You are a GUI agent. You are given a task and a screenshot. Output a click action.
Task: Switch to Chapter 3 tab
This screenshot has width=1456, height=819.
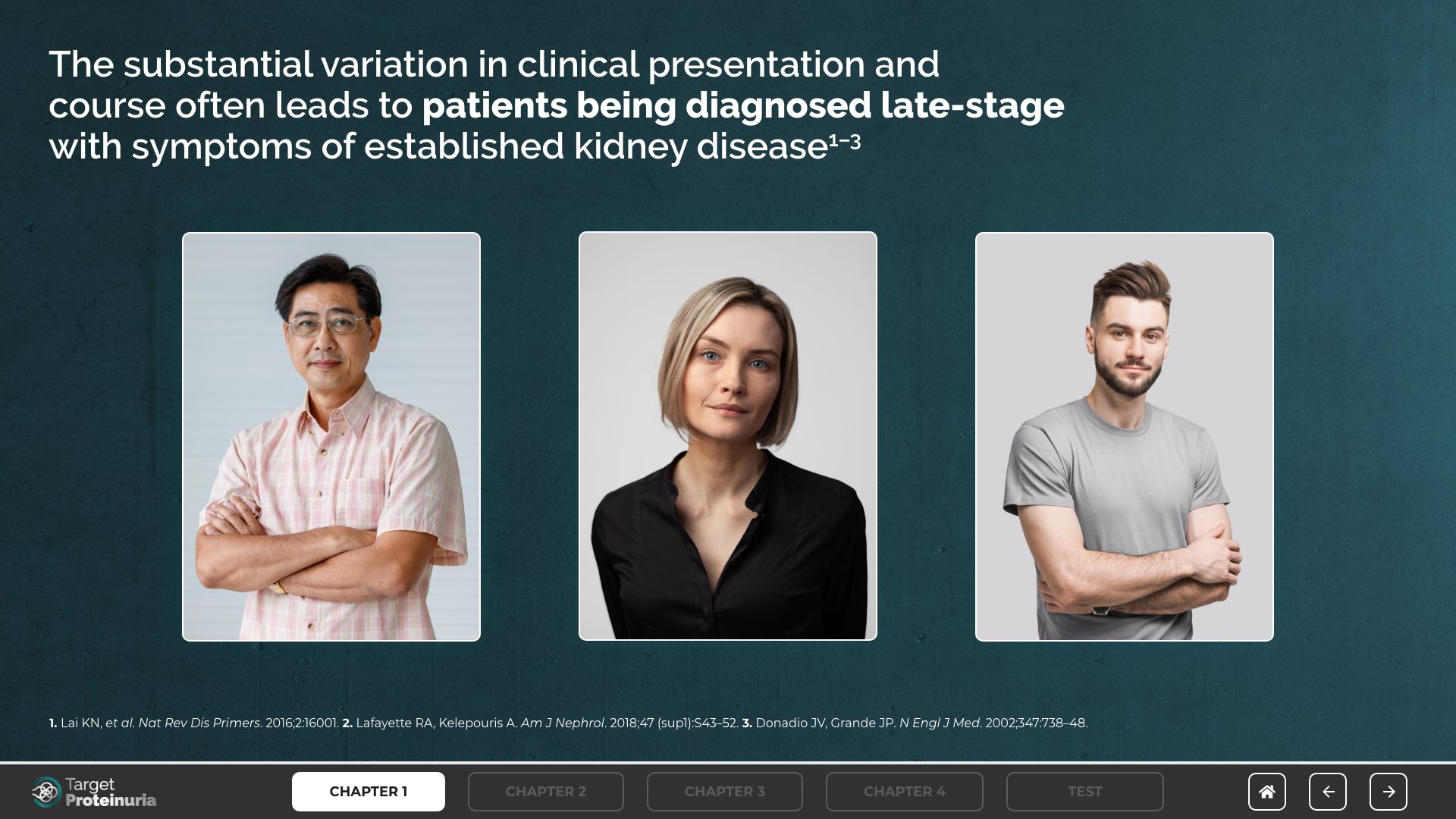pyautogui.click(x=725, y=792)
